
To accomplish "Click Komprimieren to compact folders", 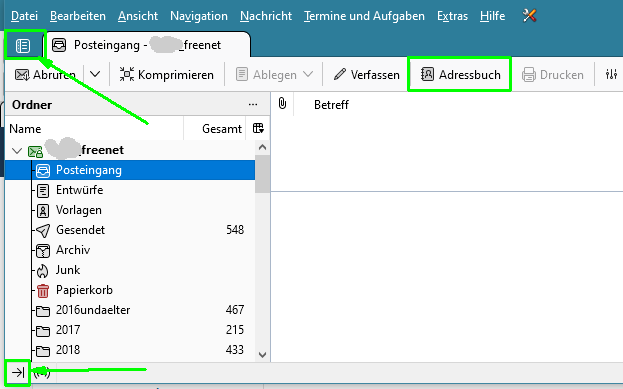I will 166,74.
